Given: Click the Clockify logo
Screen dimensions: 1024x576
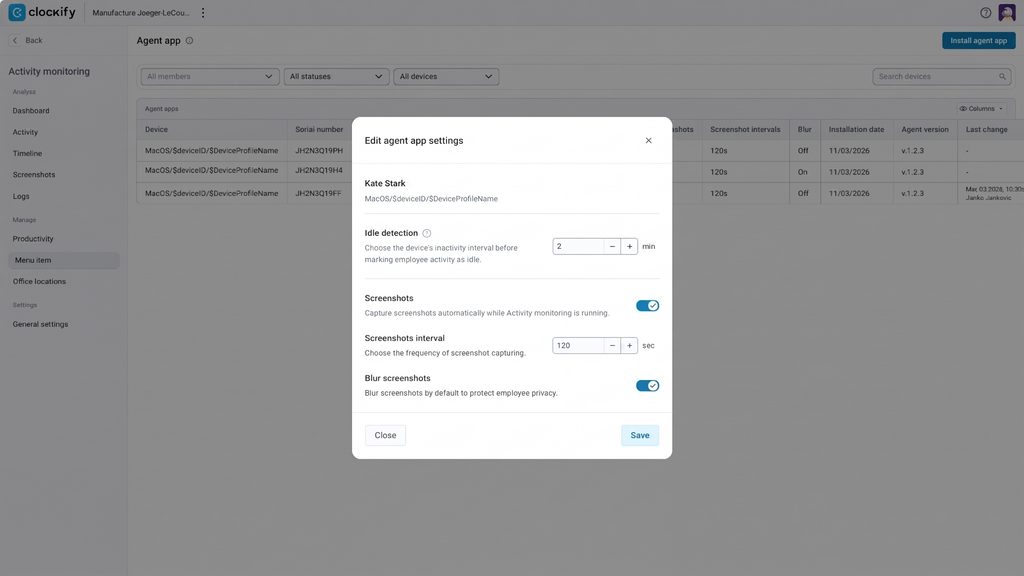Looking at the screenshot, I should tap(42, 12).
